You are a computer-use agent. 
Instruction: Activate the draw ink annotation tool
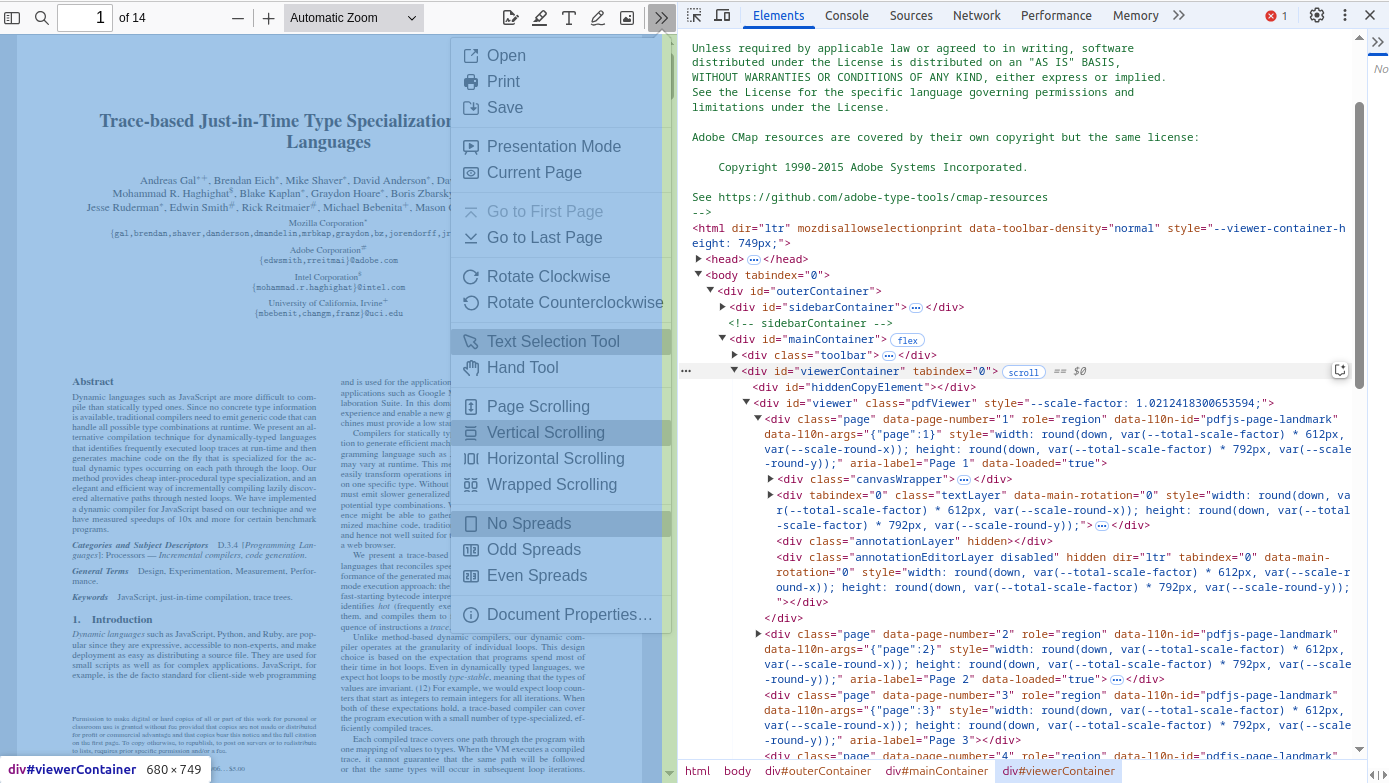point(598,18)
